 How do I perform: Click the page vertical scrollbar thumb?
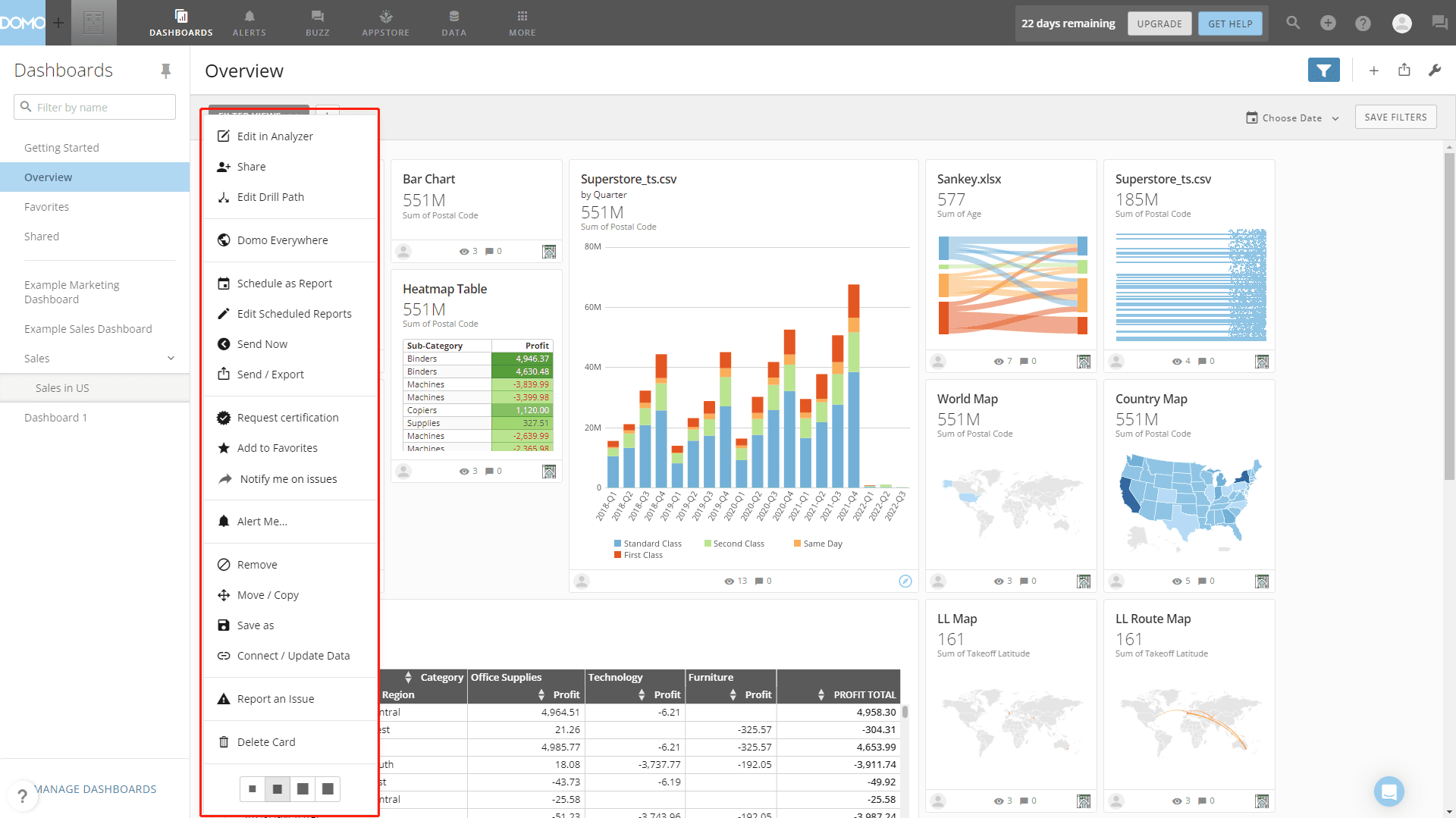pos(1449,317)
